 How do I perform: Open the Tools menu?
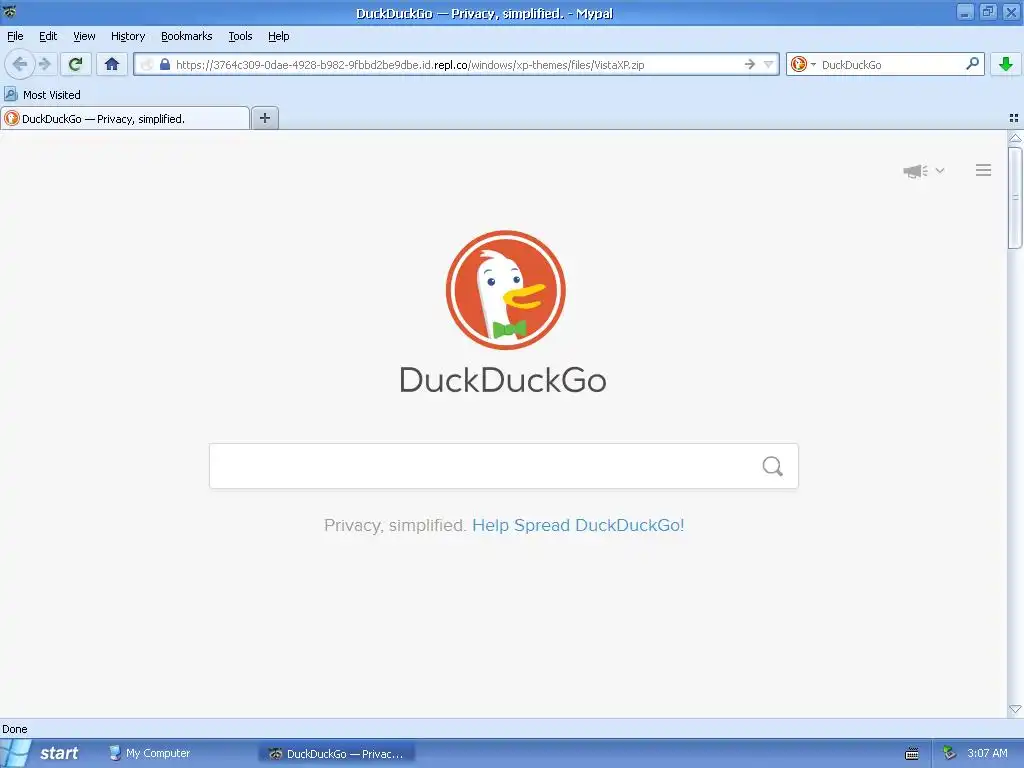(x=240, y=36)
